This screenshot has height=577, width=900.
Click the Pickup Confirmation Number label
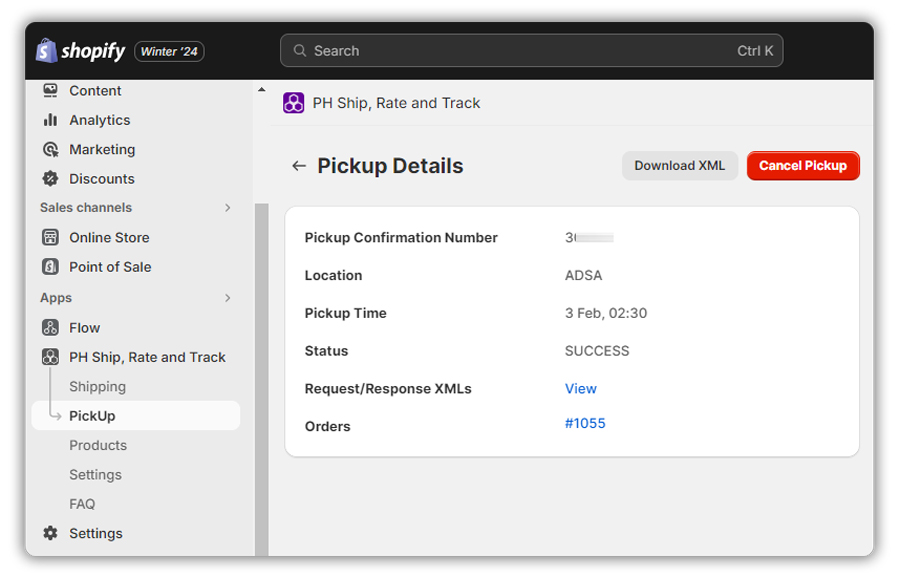pos(401,237)
